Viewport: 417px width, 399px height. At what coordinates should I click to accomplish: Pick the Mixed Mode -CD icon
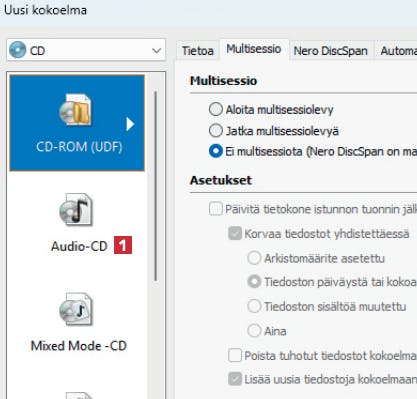click(76, 309)
